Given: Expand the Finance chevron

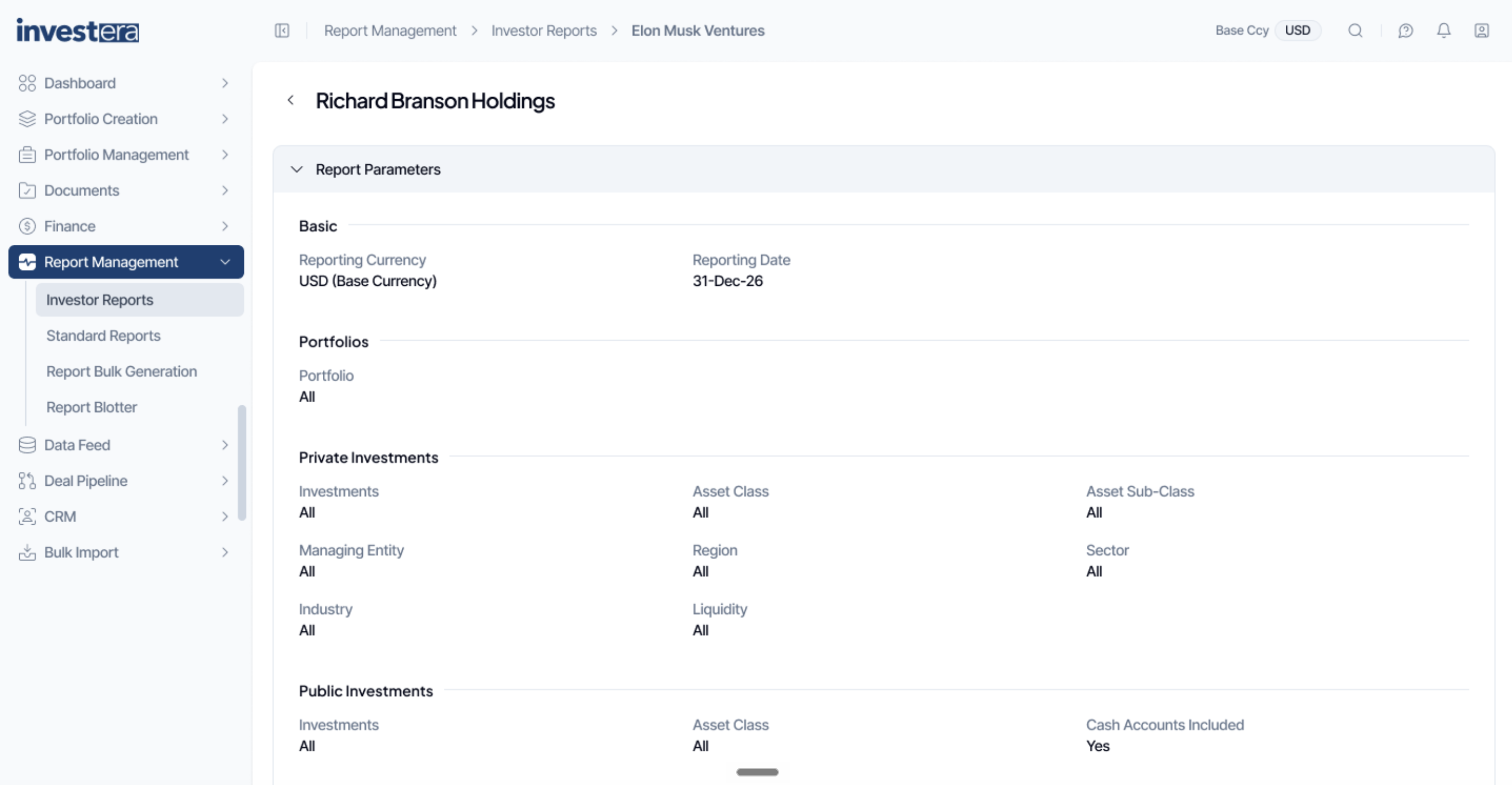Looking at the screenshot, I should coord(225,227).
